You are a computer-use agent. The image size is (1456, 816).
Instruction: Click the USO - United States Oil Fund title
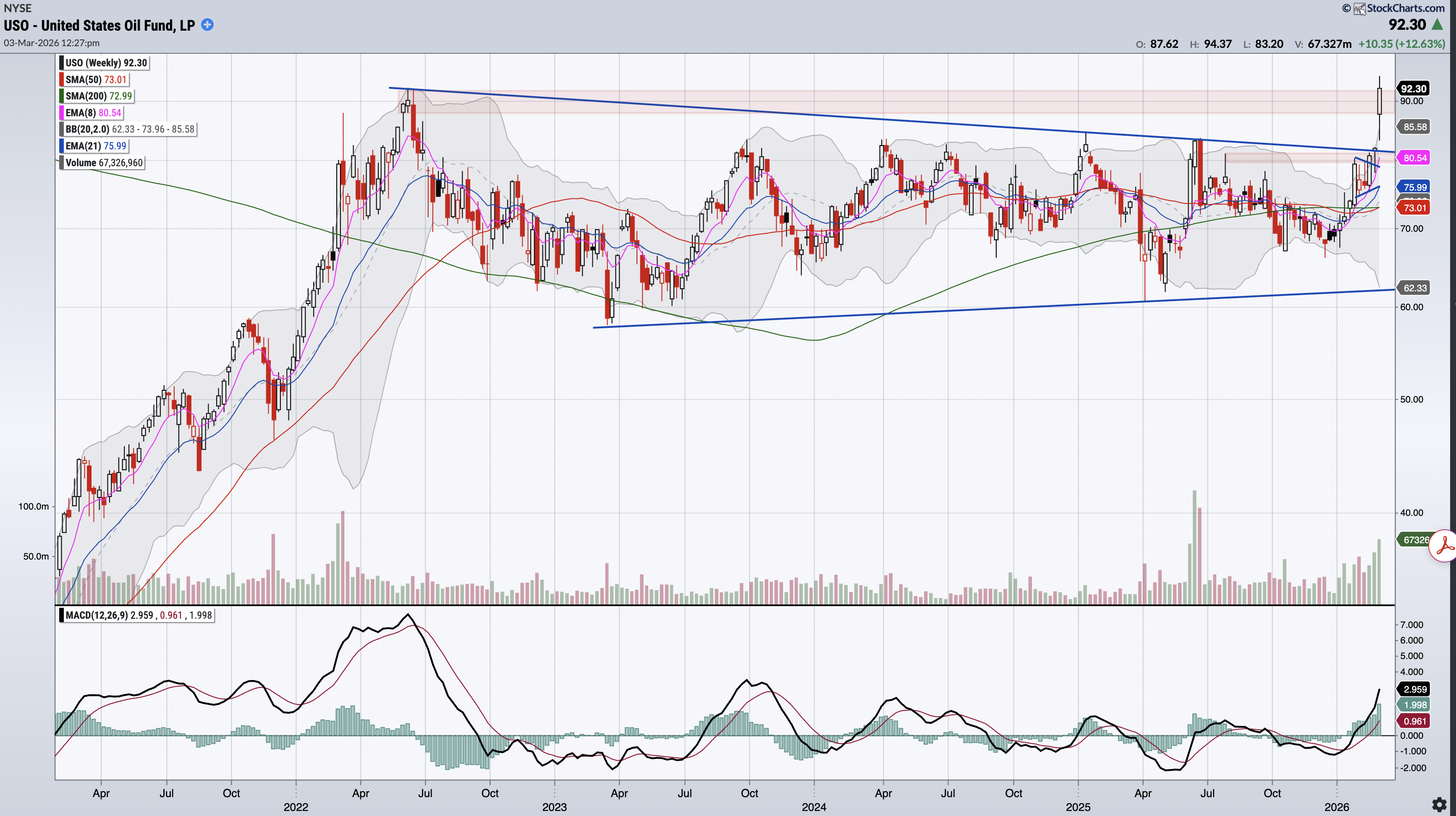tap(100, 26)
